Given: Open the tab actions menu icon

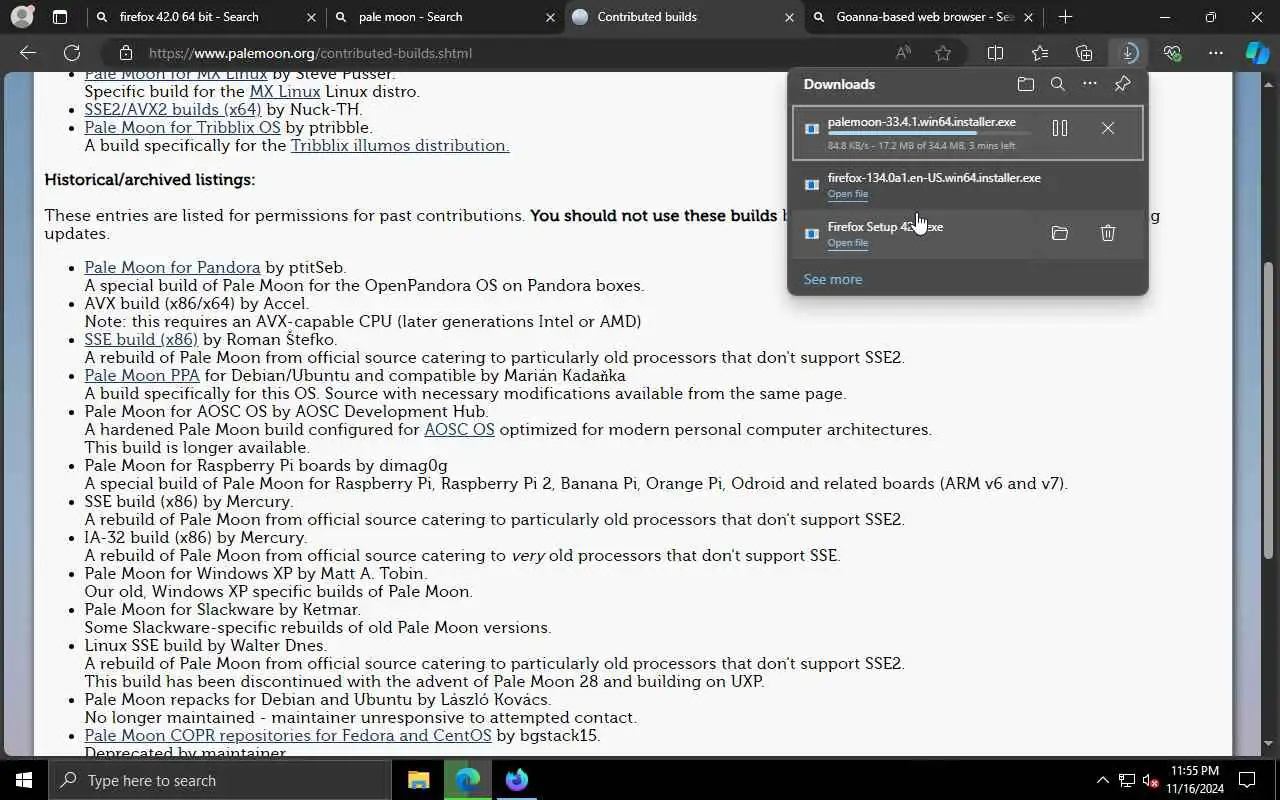Looking at the screenshot, I should 60,17.
